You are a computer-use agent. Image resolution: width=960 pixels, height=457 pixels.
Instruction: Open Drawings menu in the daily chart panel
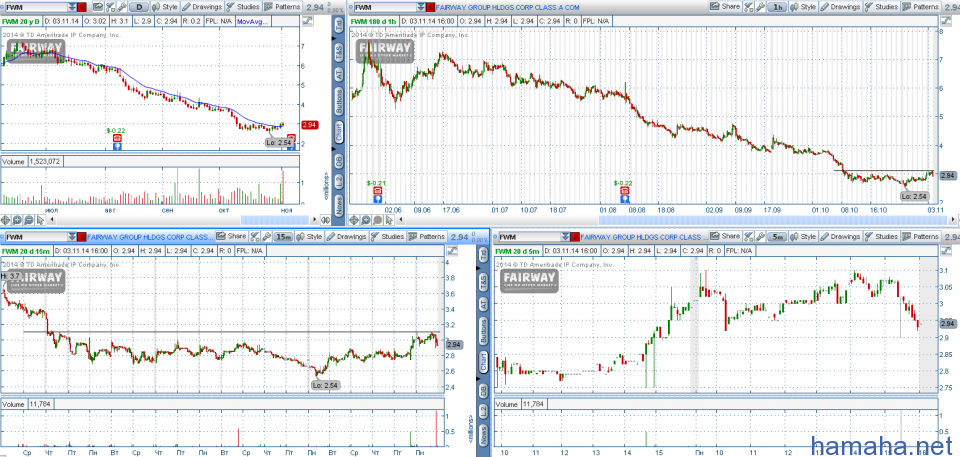[202, 7]
